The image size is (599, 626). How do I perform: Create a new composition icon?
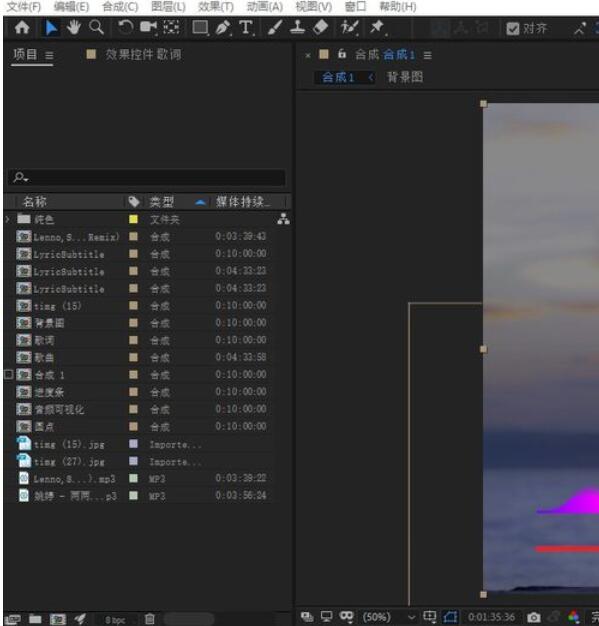click(58, 619)
